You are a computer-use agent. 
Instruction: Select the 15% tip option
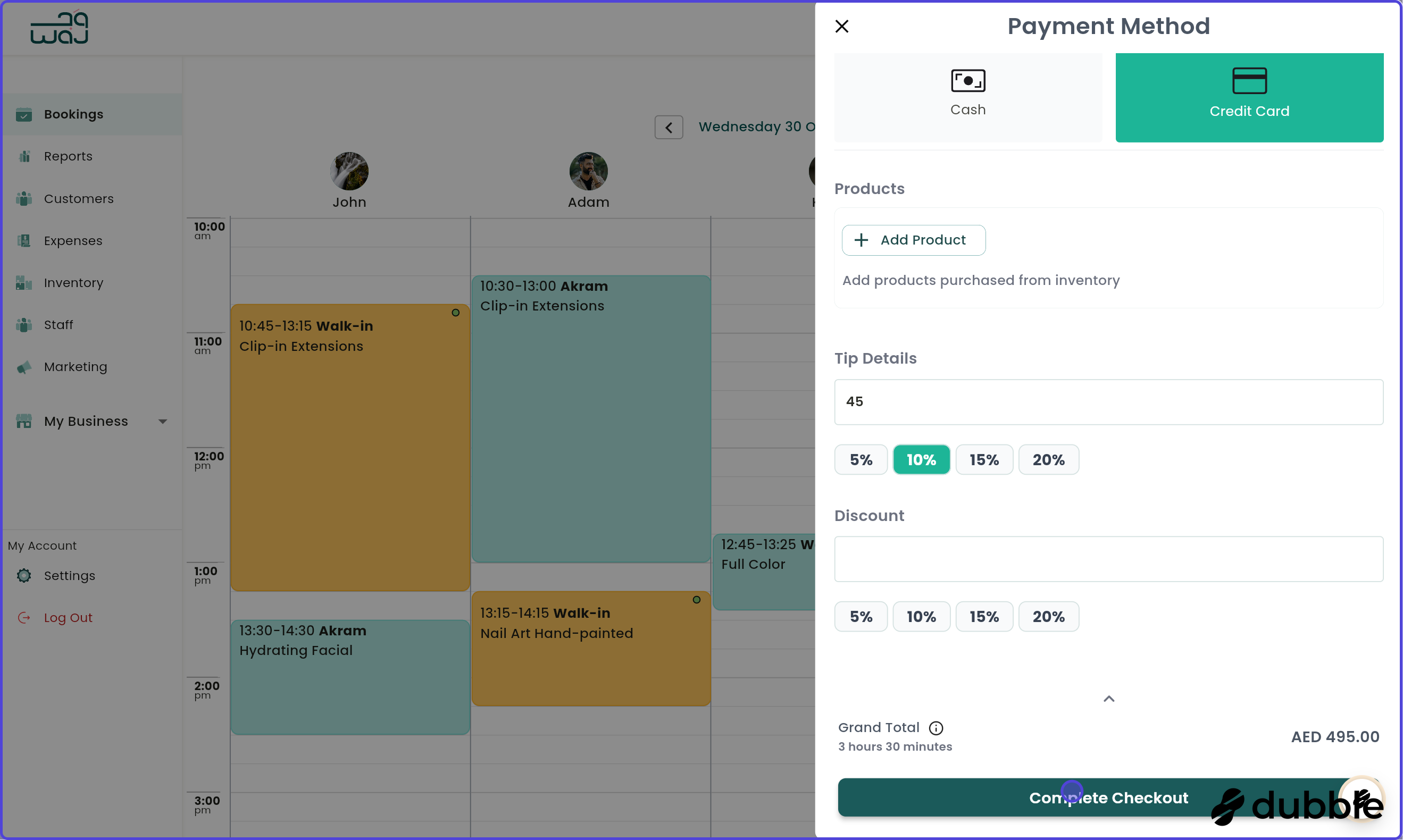tap(984, 460)
